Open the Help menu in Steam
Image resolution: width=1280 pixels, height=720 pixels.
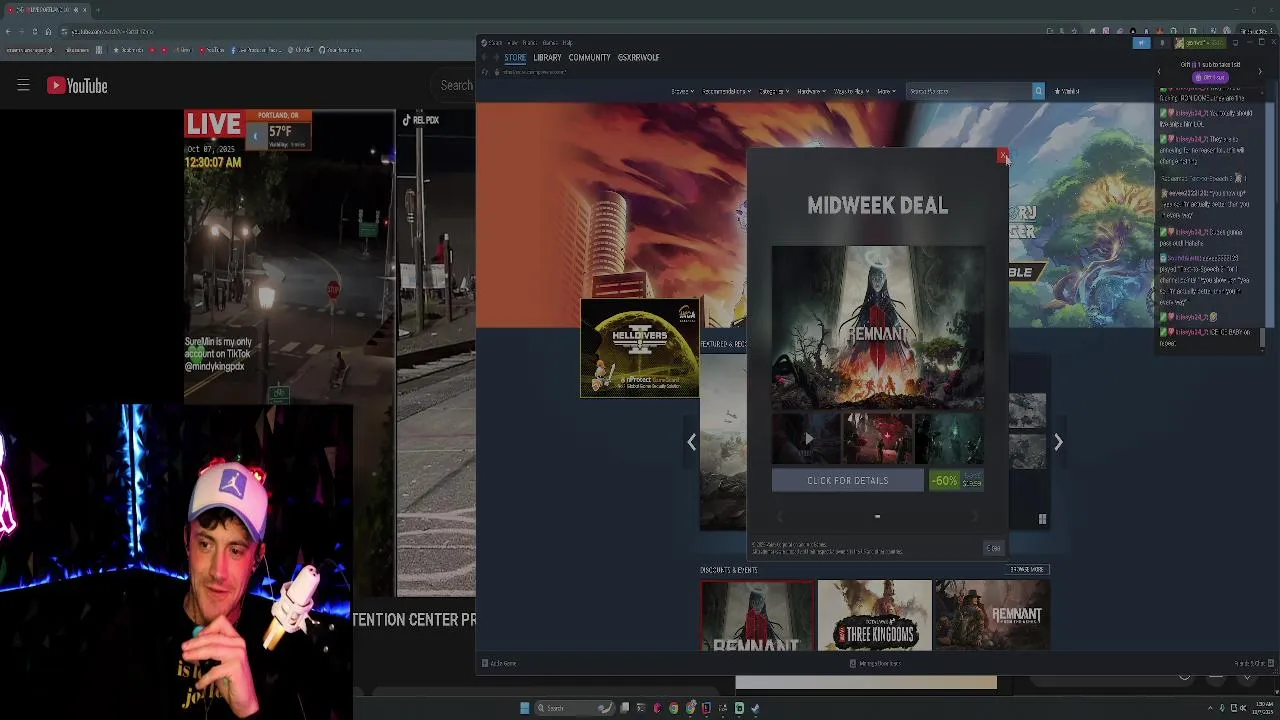point(567,43)
